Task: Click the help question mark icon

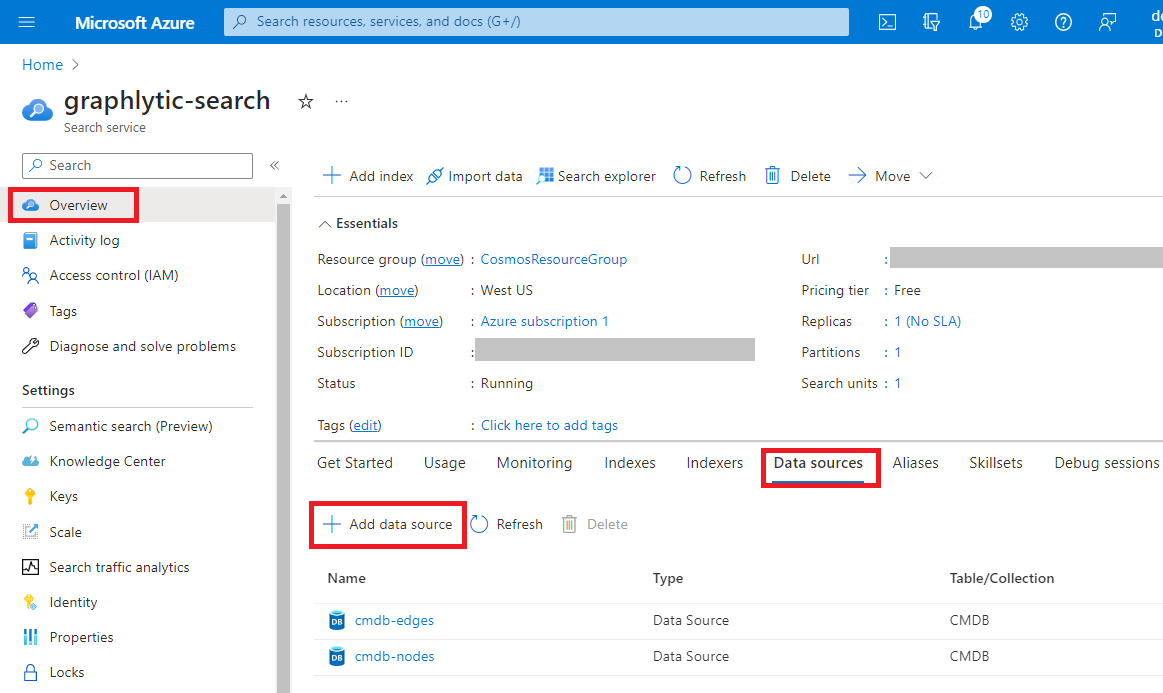Action: pos(1063,22)
